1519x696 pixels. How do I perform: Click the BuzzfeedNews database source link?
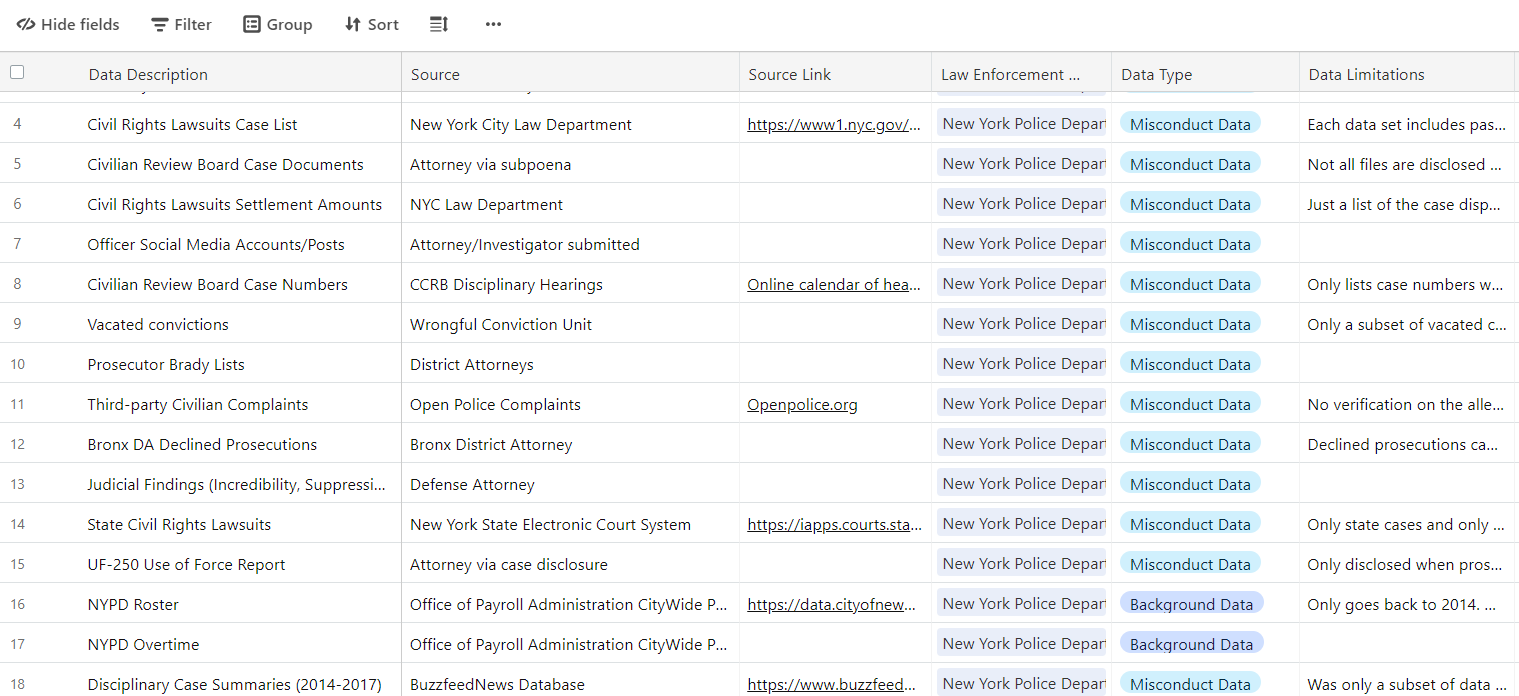[834, 684]
